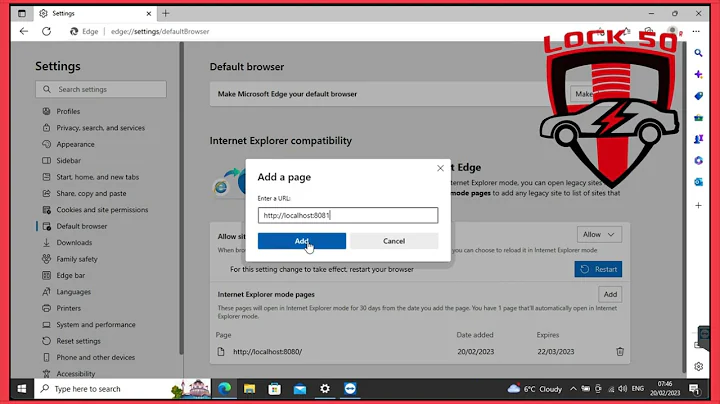This screenshot has width=720, height=404.
Task: Open Downloads settings
Action: [x=74, y=242]
